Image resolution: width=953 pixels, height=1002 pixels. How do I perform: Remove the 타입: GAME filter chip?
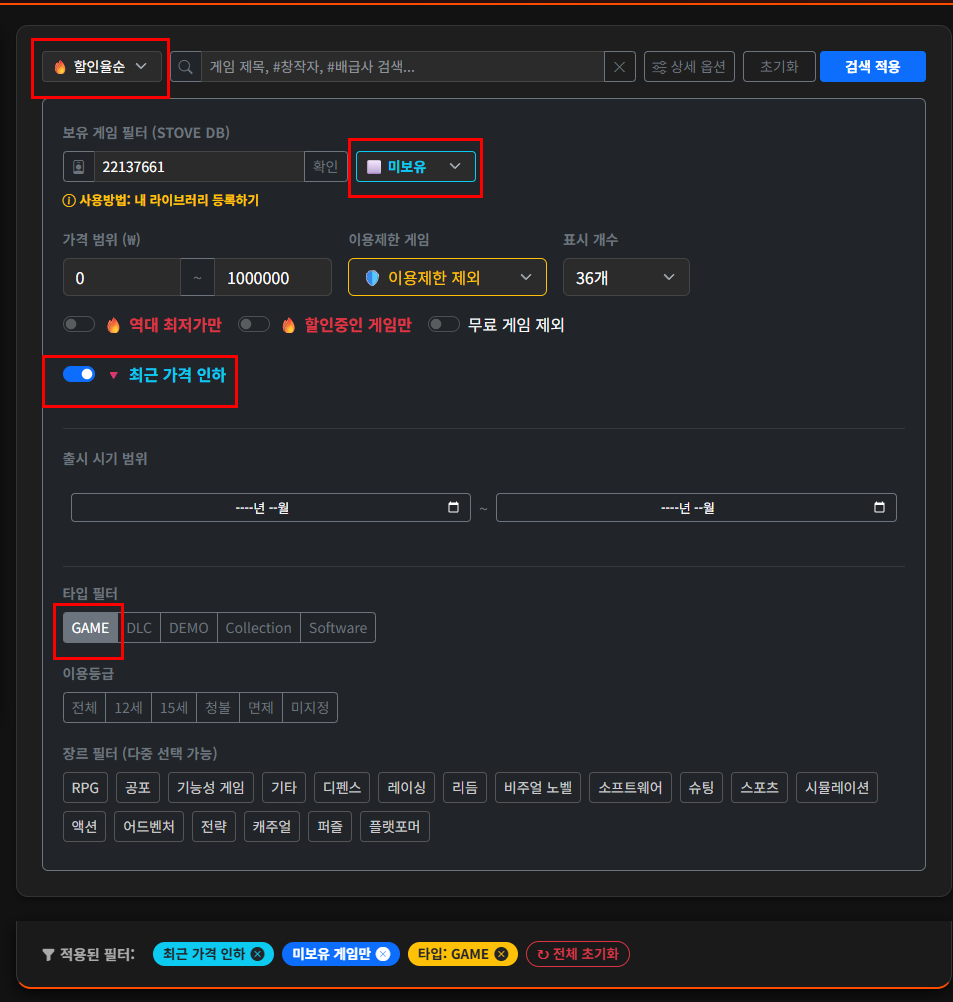[501, 954]
